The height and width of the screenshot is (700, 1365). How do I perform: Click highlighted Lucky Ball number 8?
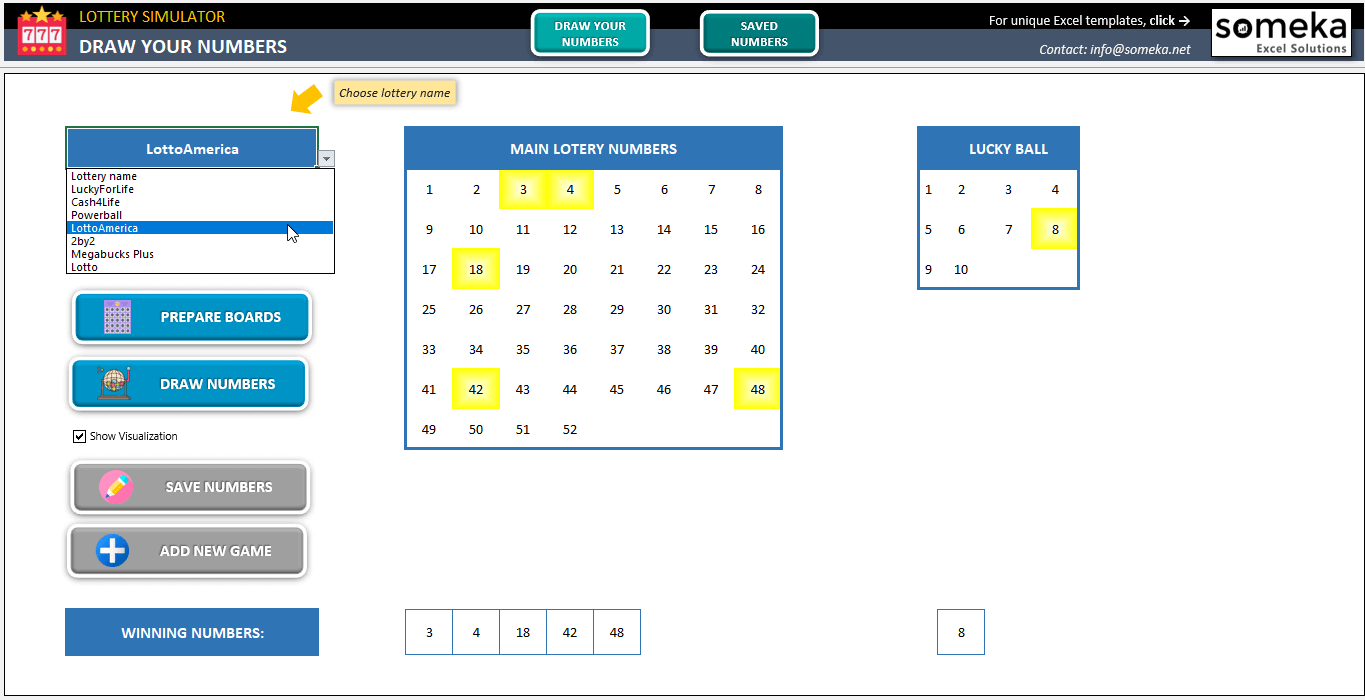point(1053,229)
